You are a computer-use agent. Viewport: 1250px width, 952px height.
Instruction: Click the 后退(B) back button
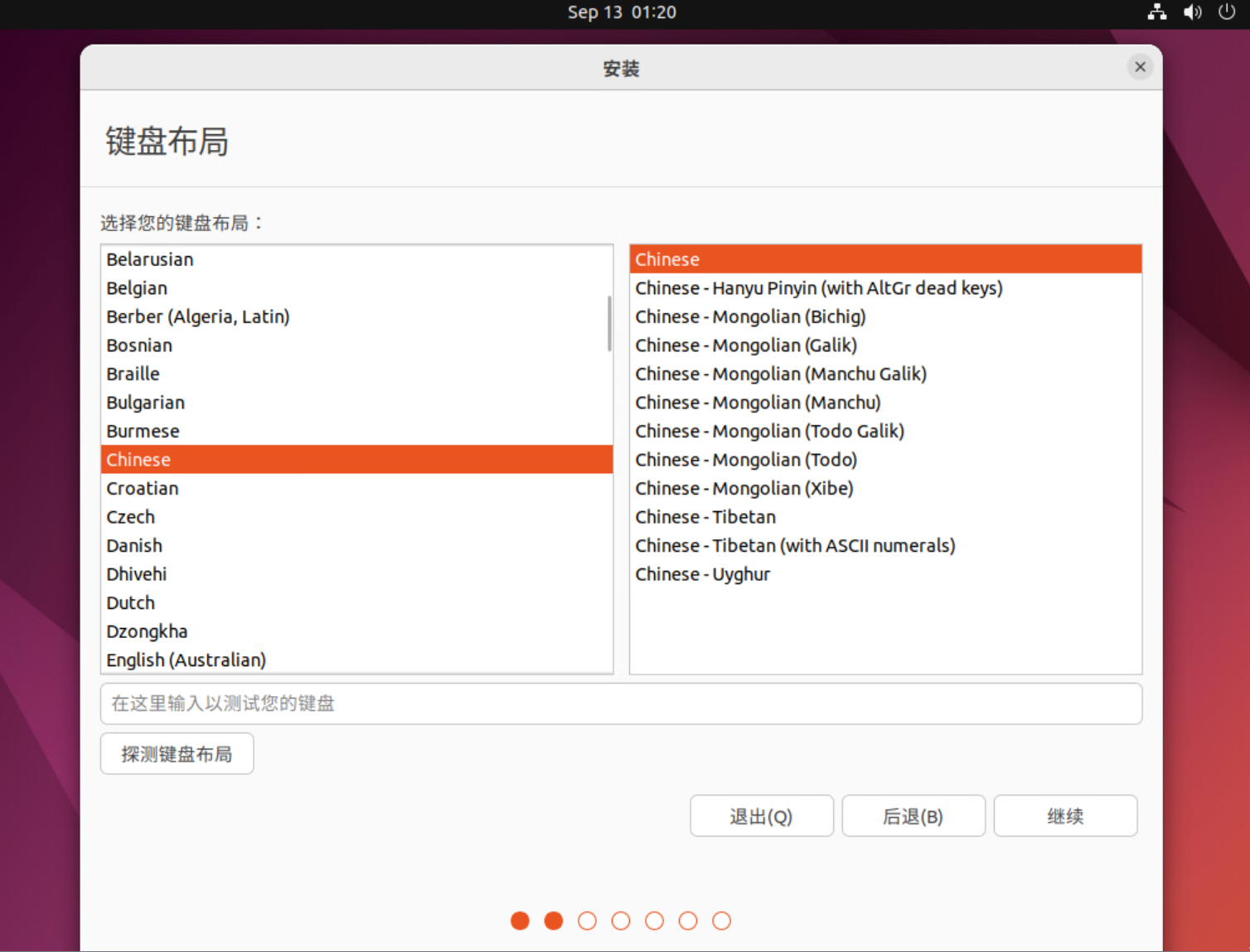pos(913,816)
